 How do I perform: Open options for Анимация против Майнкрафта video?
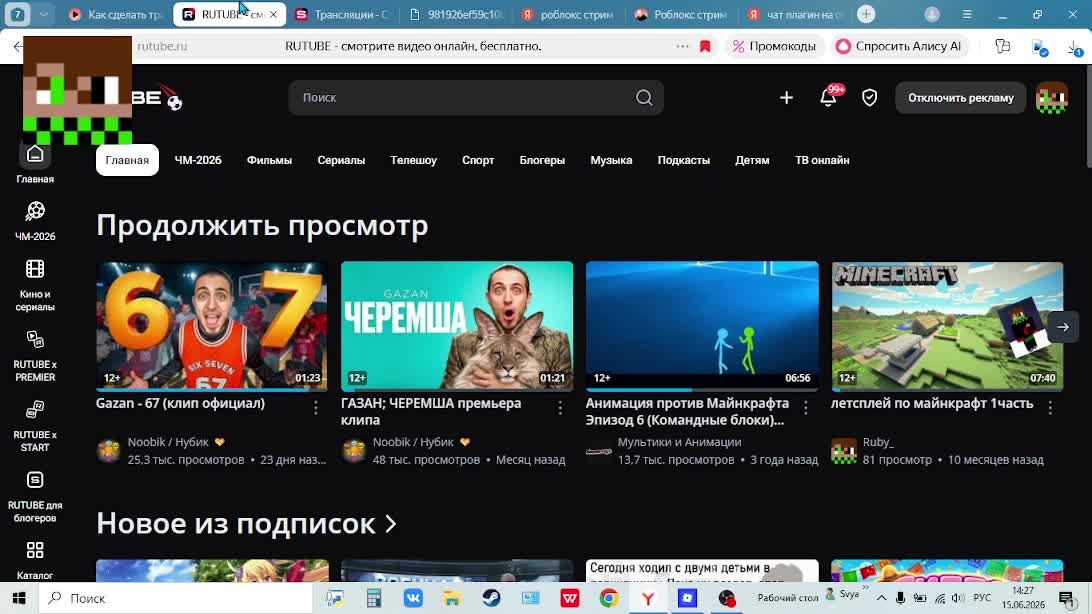click(x=806, y=408)
